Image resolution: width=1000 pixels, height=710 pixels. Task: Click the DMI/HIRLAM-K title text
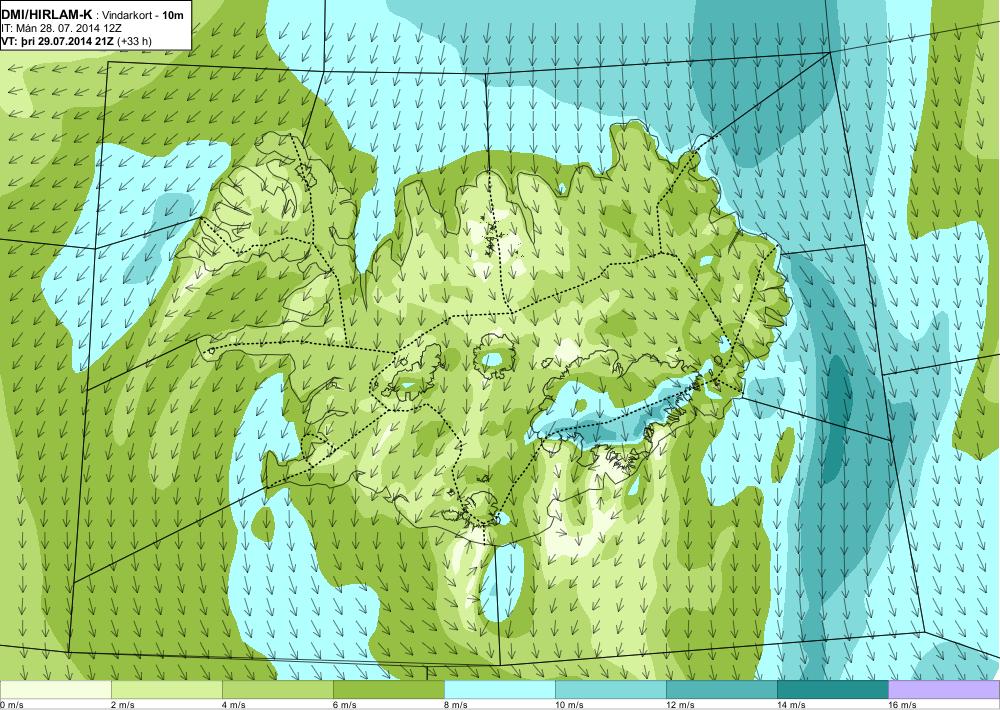click(47, 15)
